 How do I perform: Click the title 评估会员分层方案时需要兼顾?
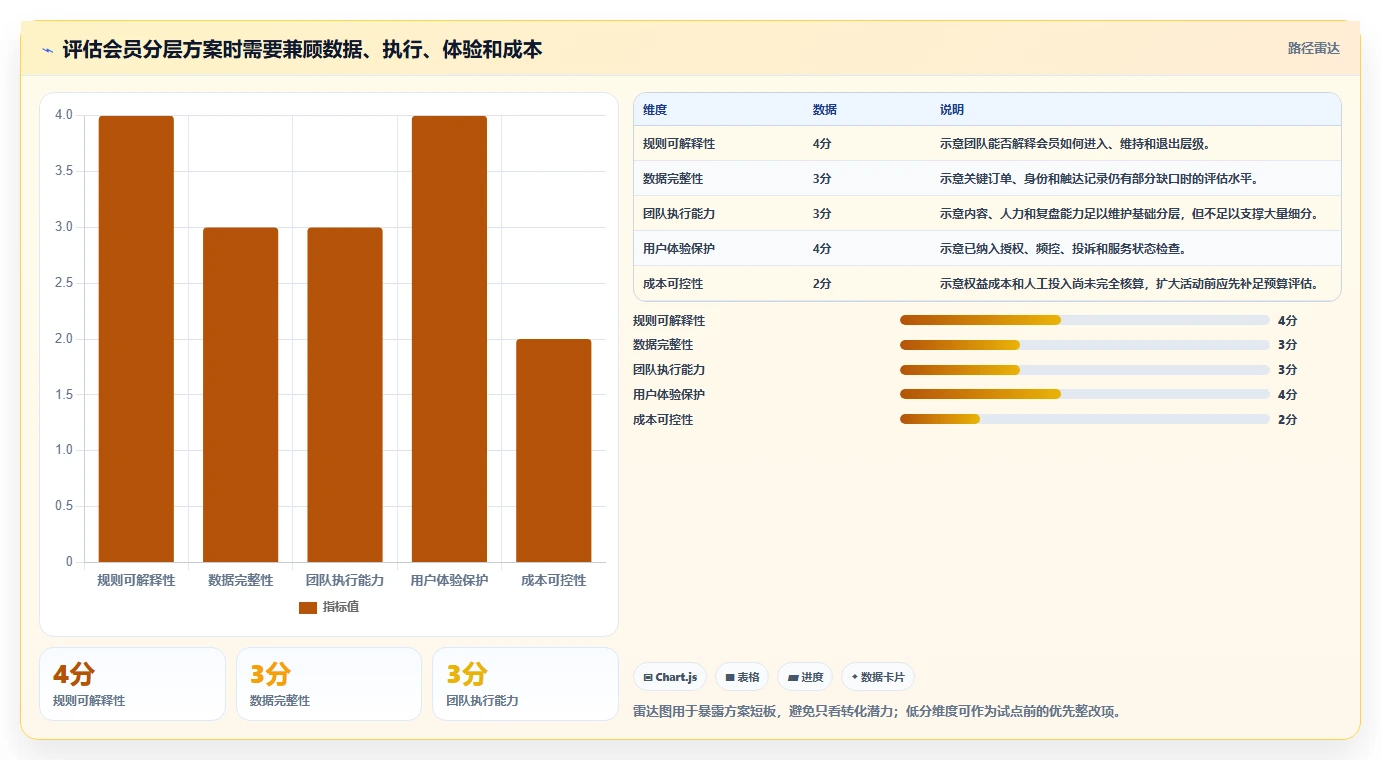tap(302, 49)
